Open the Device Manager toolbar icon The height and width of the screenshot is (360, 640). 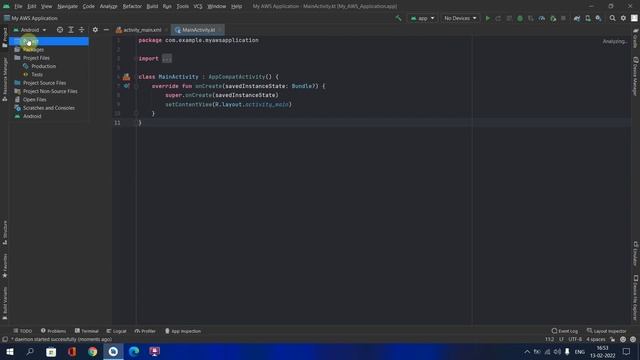588,18
